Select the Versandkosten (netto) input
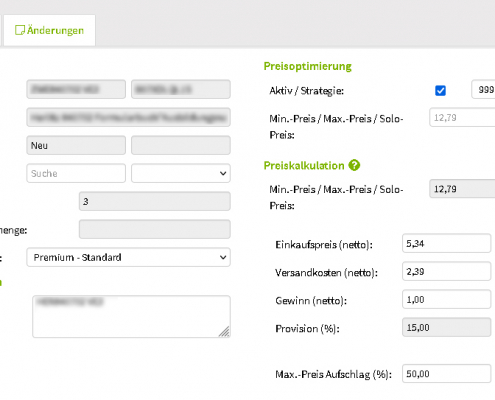Screen dimensions: 495x400 pyautogui.click(x=446, y=272)
